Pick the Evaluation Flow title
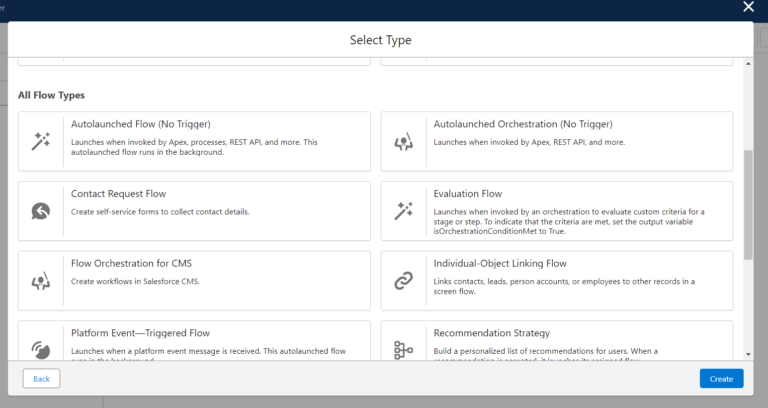 467,194
